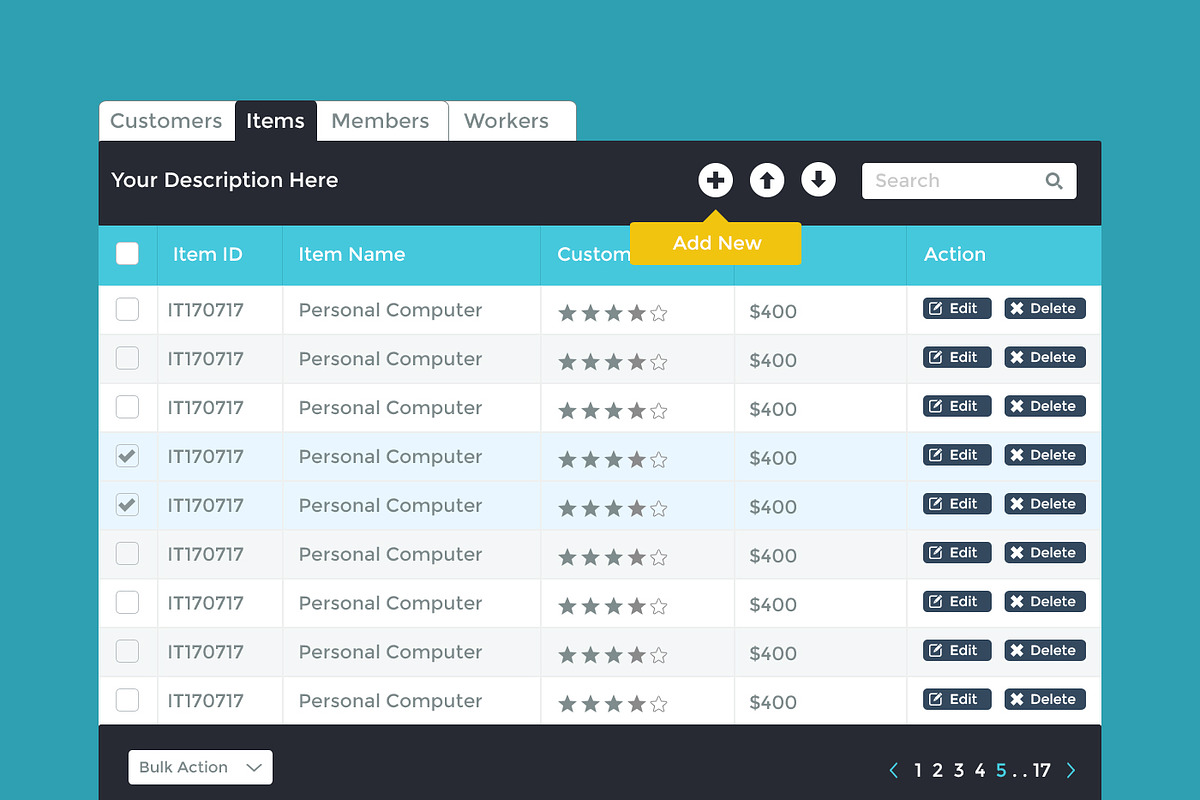Tick the checkbox in the seventh table row
The image size is (1200, 800).
[x=127, y=602]
